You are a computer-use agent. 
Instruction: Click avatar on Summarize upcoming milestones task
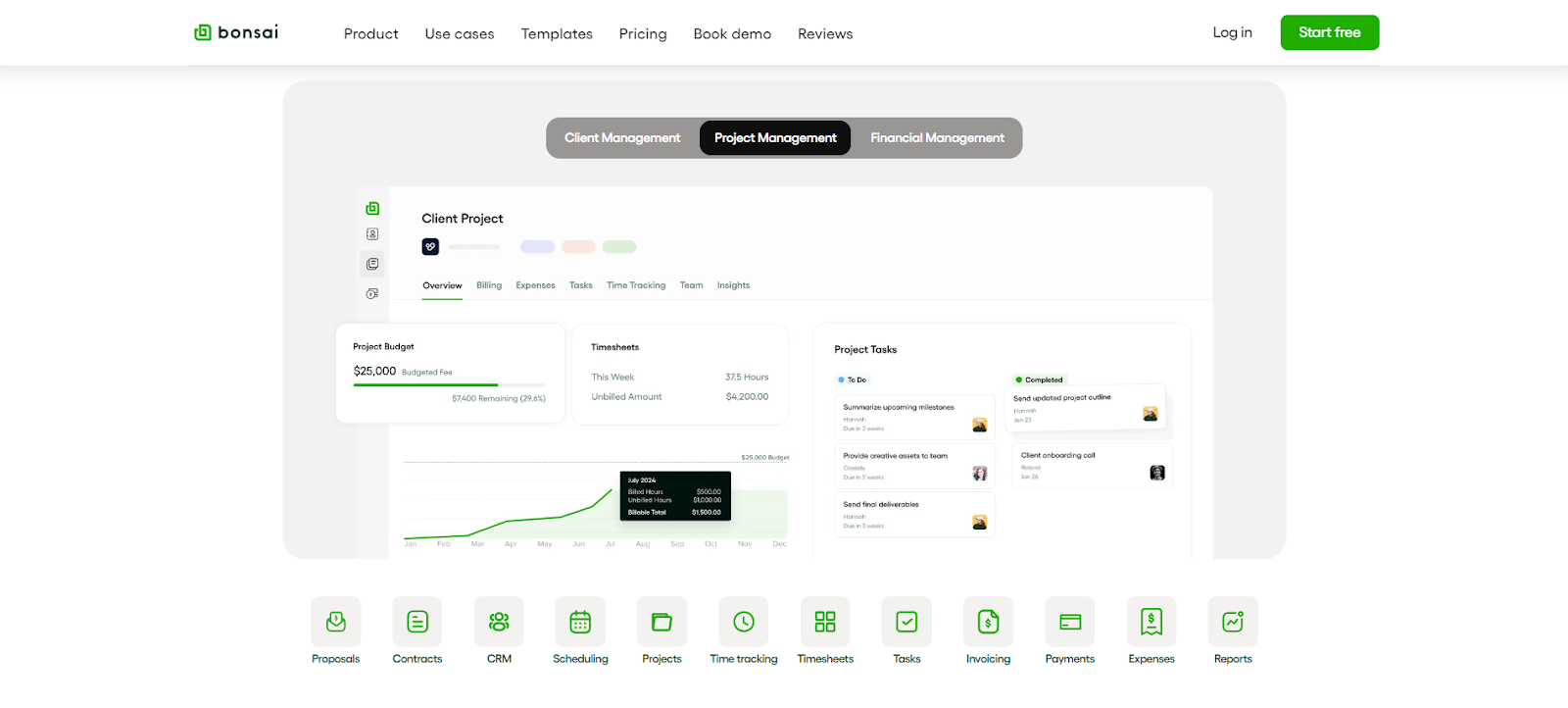pos(980,425)
